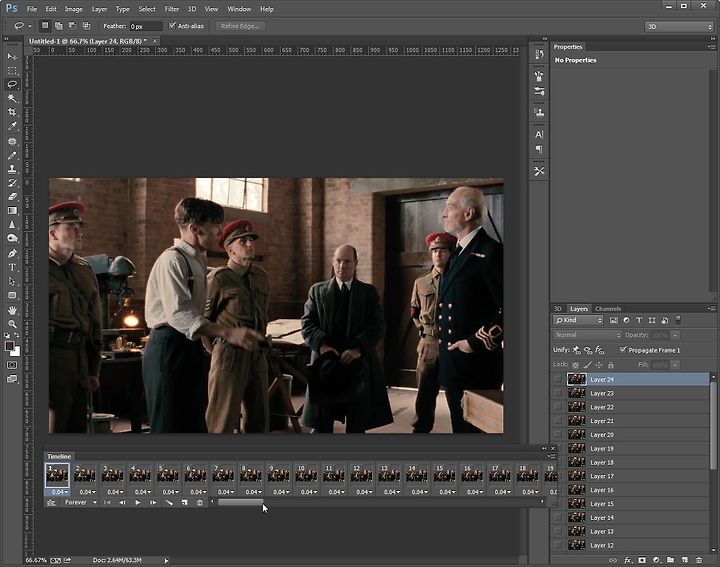720x567 pixels.
Task: Open the Filter menu
Action: point(172,9)
